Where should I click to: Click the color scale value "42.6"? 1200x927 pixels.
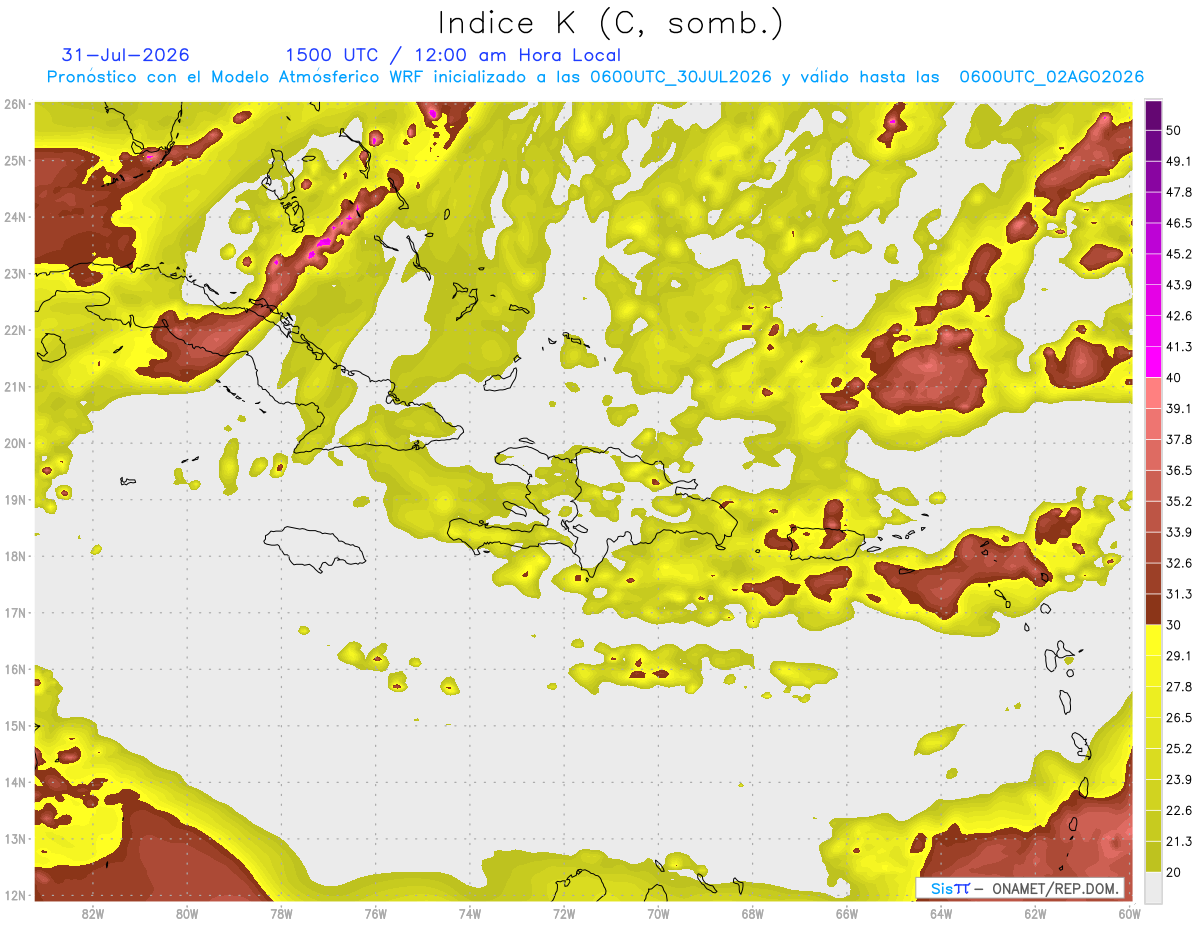pyautogui.click(x=1178, y=316)
